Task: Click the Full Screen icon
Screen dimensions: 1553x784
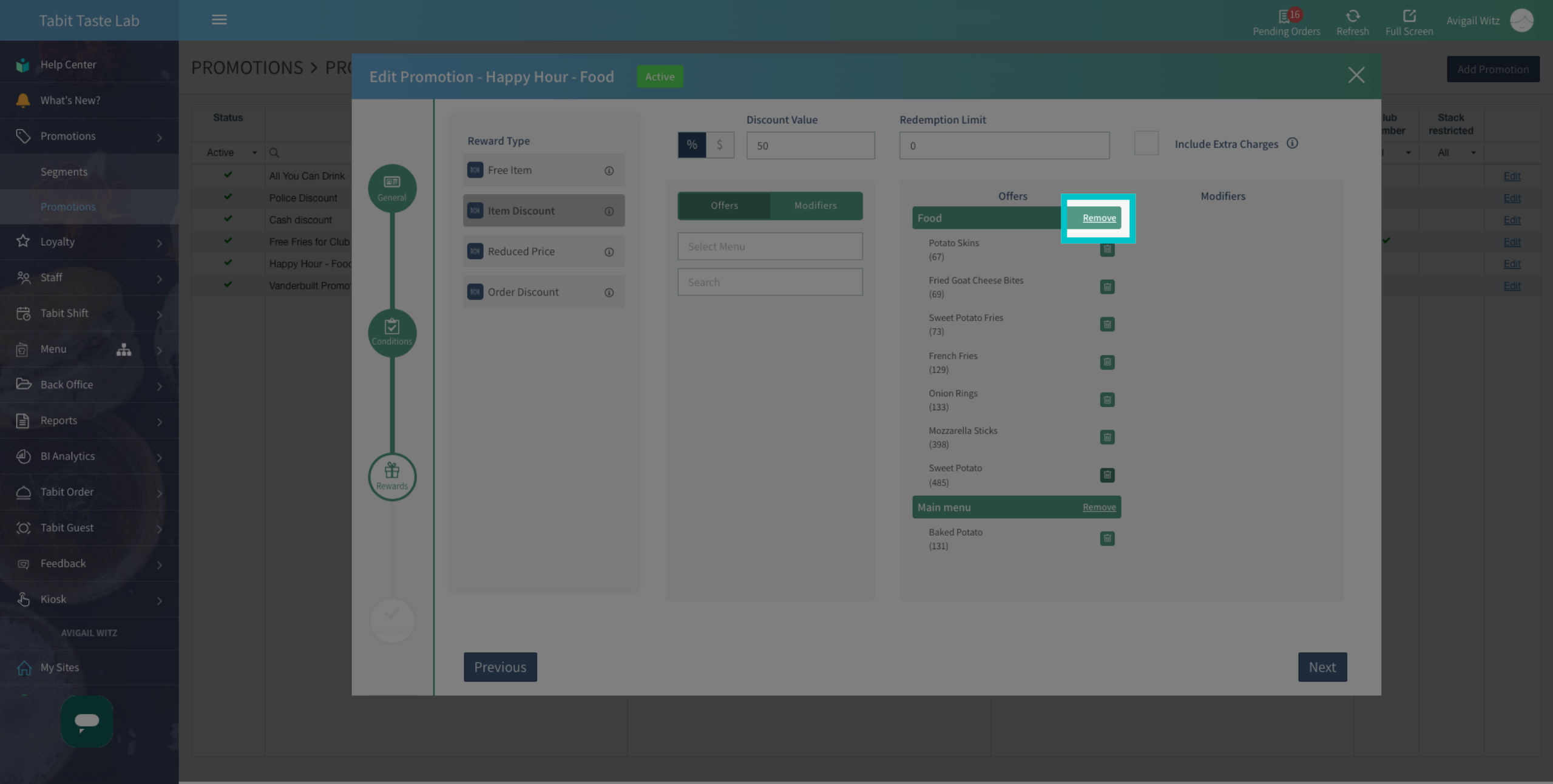Action: pyautogui.click(x=1409, y=16)
